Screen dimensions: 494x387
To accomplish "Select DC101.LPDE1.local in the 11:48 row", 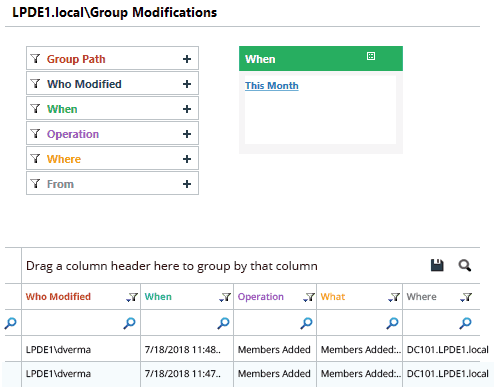I will pos(448,349).
